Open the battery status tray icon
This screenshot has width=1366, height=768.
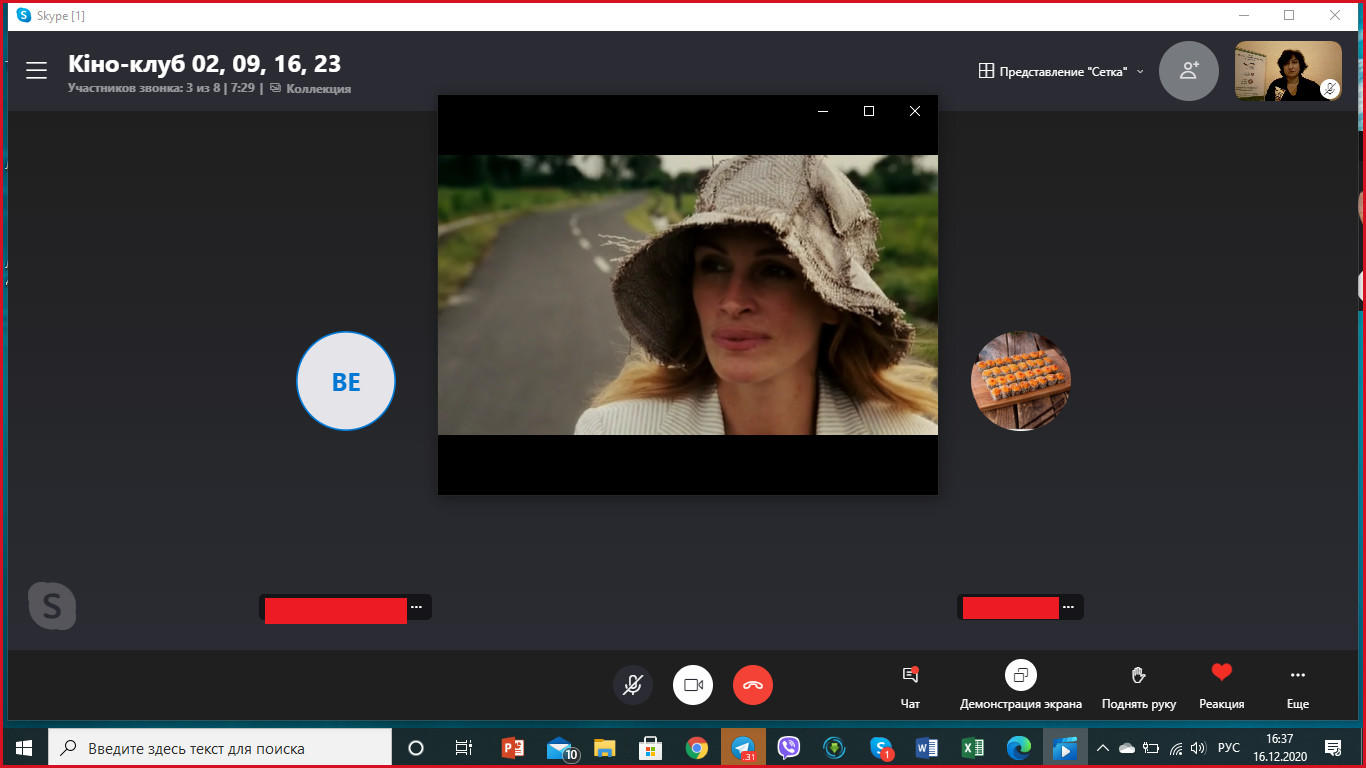point(1151,747)
